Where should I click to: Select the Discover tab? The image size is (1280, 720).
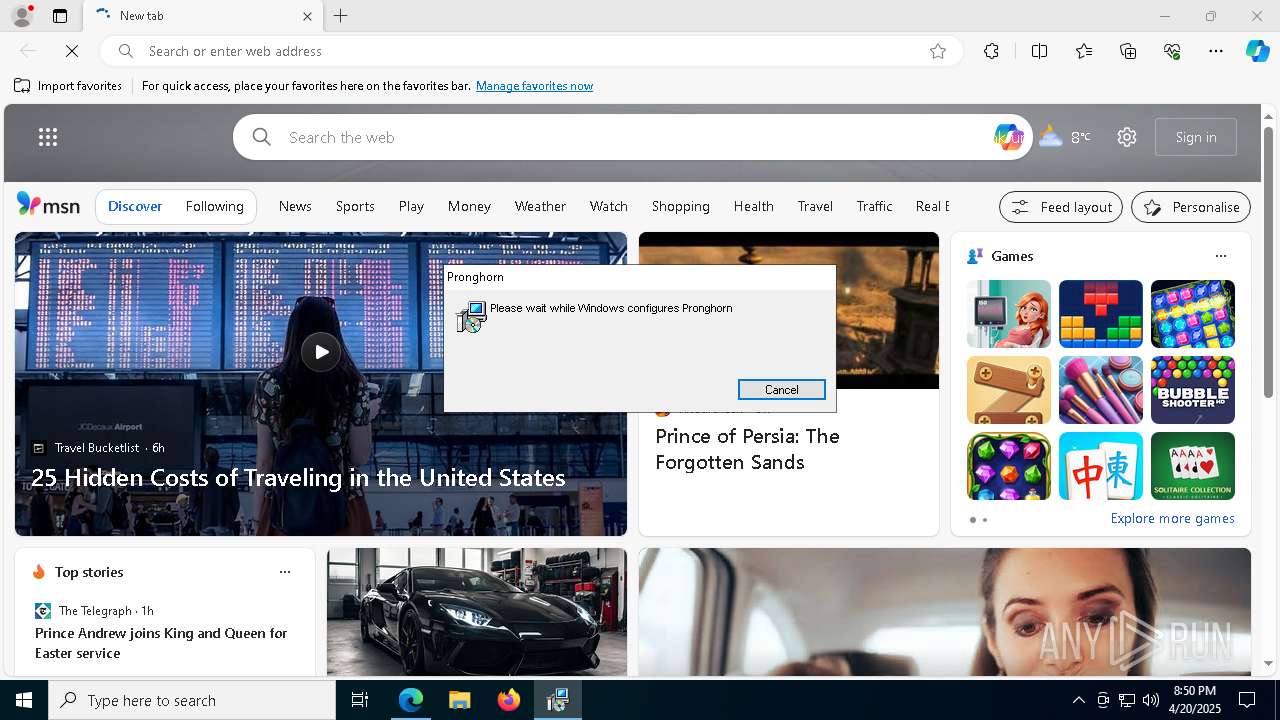(135, 206)
